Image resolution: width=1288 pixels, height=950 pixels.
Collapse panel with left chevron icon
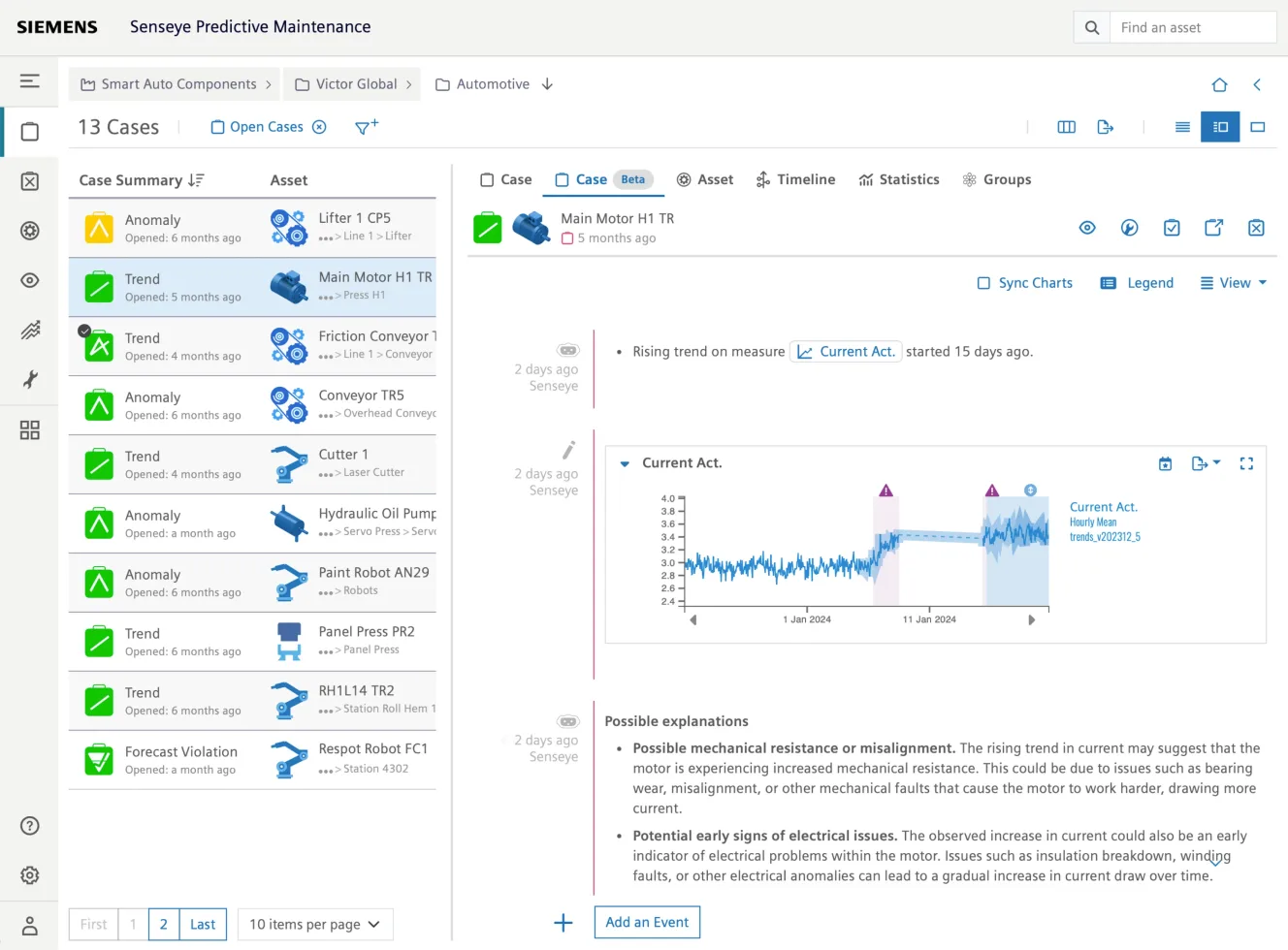[x=1257, y=84]
